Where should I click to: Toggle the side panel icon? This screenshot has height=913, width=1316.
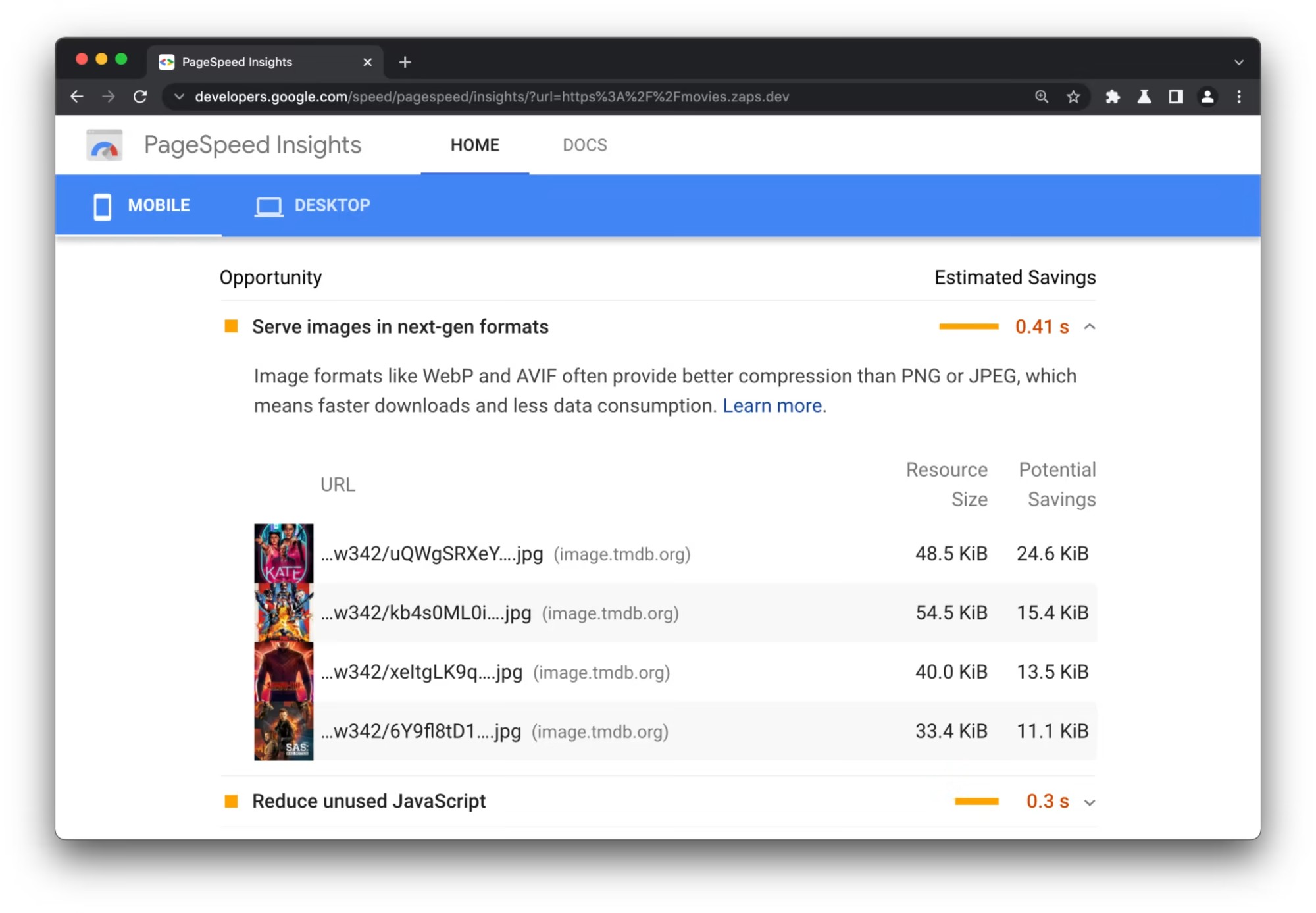1176,97
